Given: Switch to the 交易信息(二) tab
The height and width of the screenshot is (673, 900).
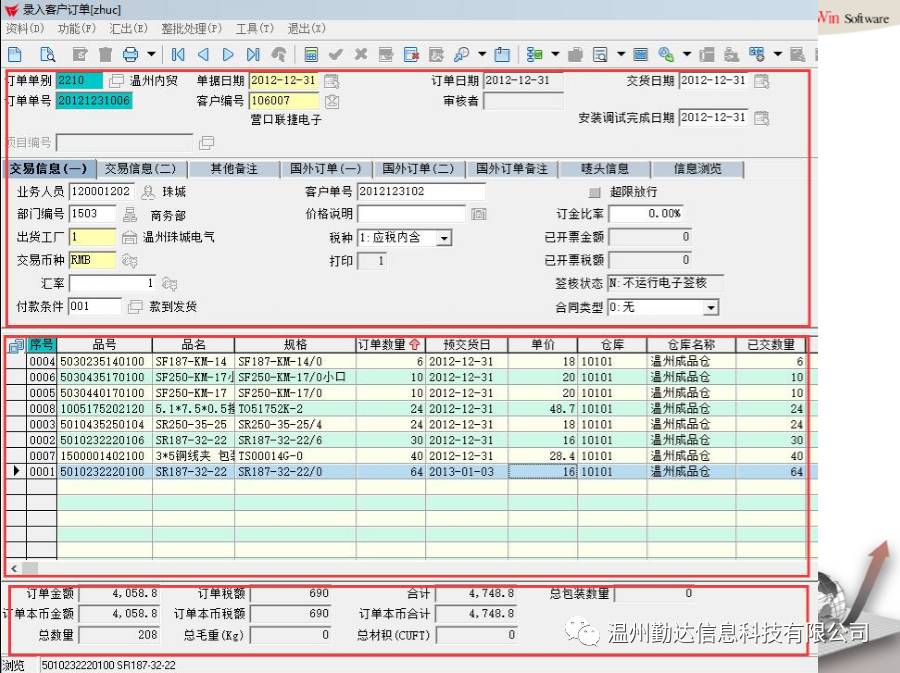Looking at the screenshot, I should (x=140, y=169).
